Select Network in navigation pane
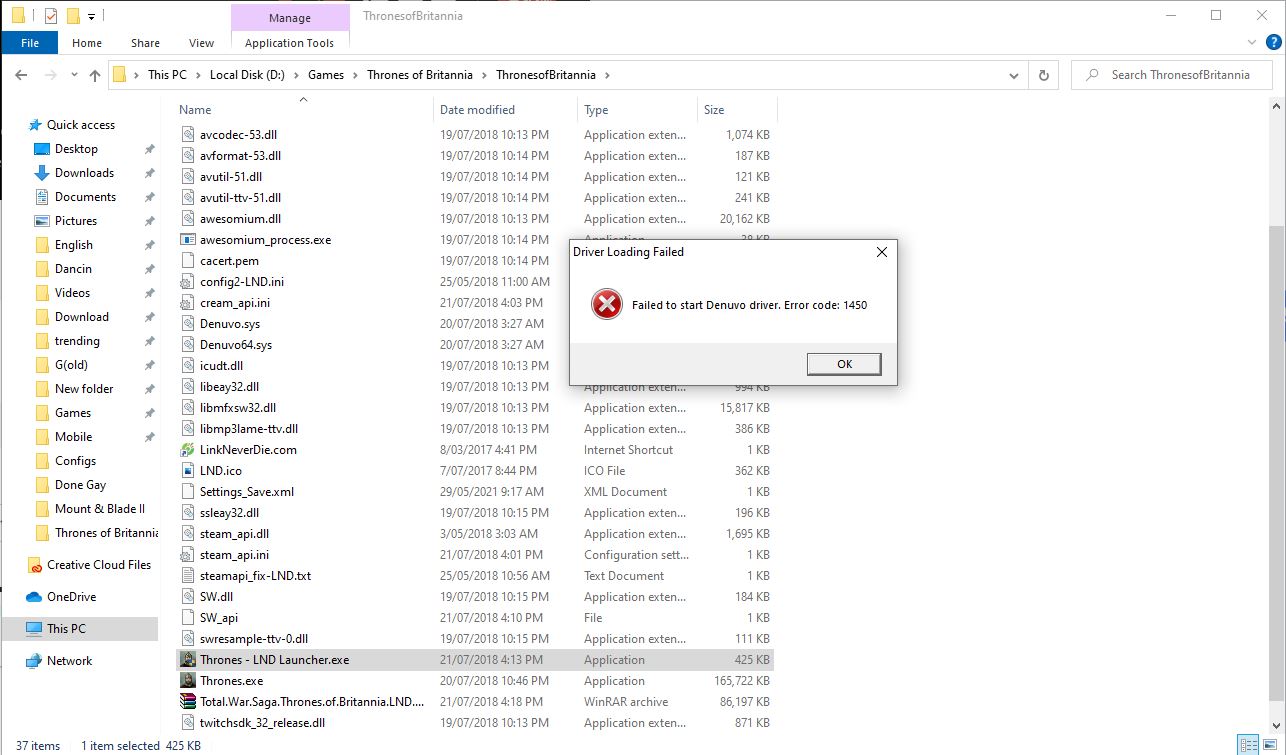1286x755 pixels. click(69, 661)
